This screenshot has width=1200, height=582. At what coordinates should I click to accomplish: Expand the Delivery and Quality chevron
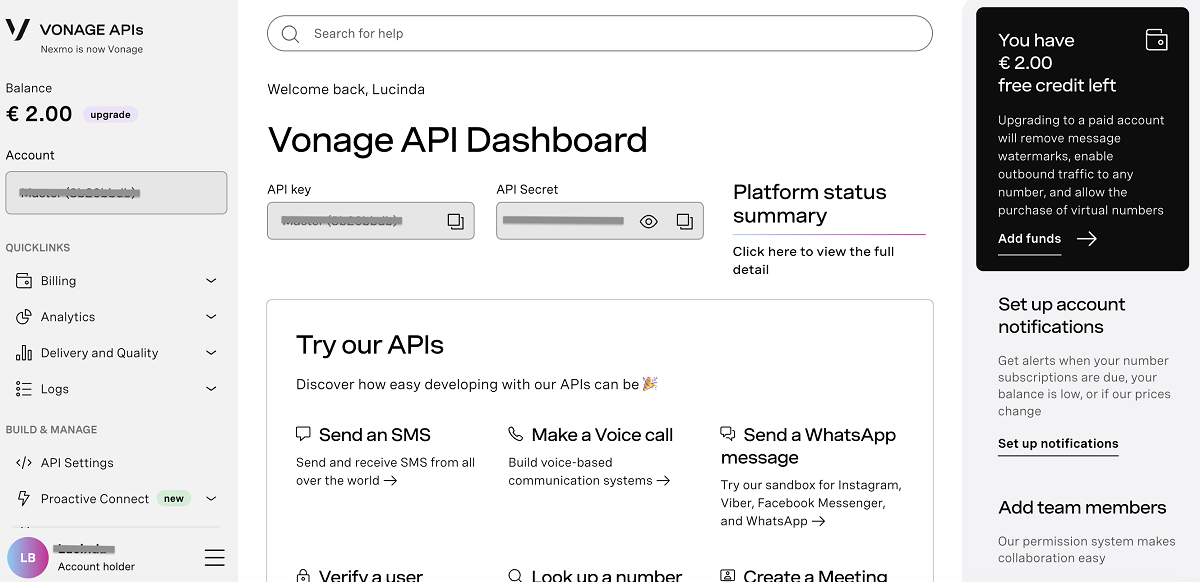point(211,353)
